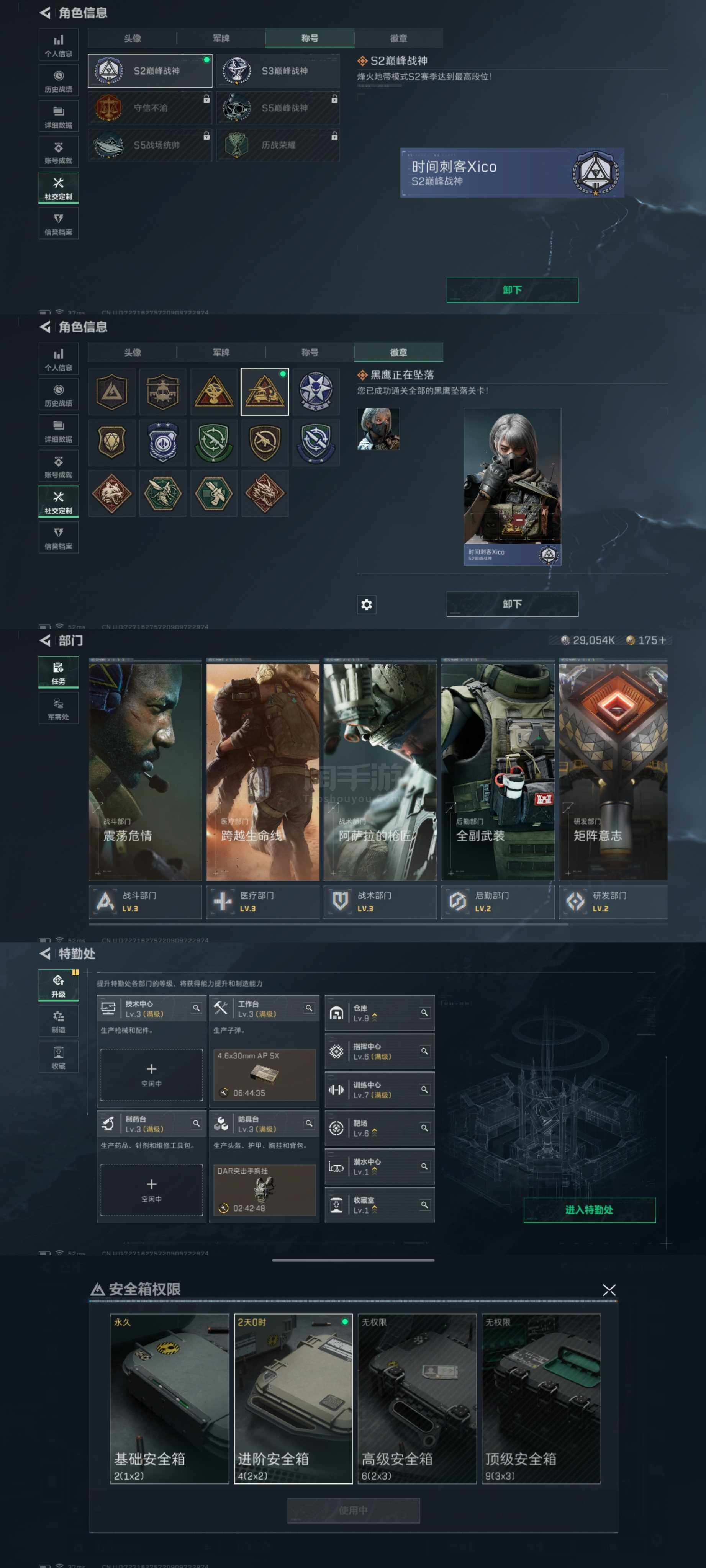This screenshot has width=706, height=1568.
Task: Open the 震荡危情 mission card
Action: 145,771
